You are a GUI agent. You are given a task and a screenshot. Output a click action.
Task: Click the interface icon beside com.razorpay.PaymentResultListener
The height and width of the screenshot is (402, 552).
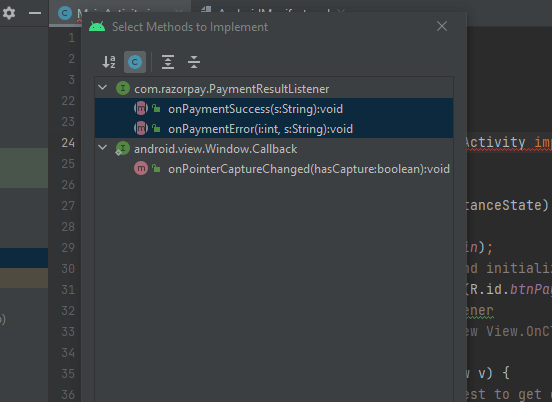123,88
